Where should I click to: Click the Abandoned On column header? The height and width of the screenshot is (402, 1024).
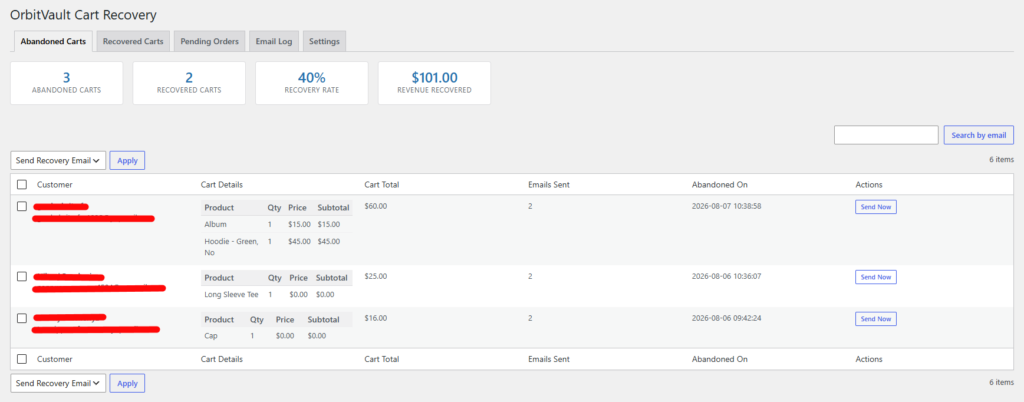click(720, 185)
